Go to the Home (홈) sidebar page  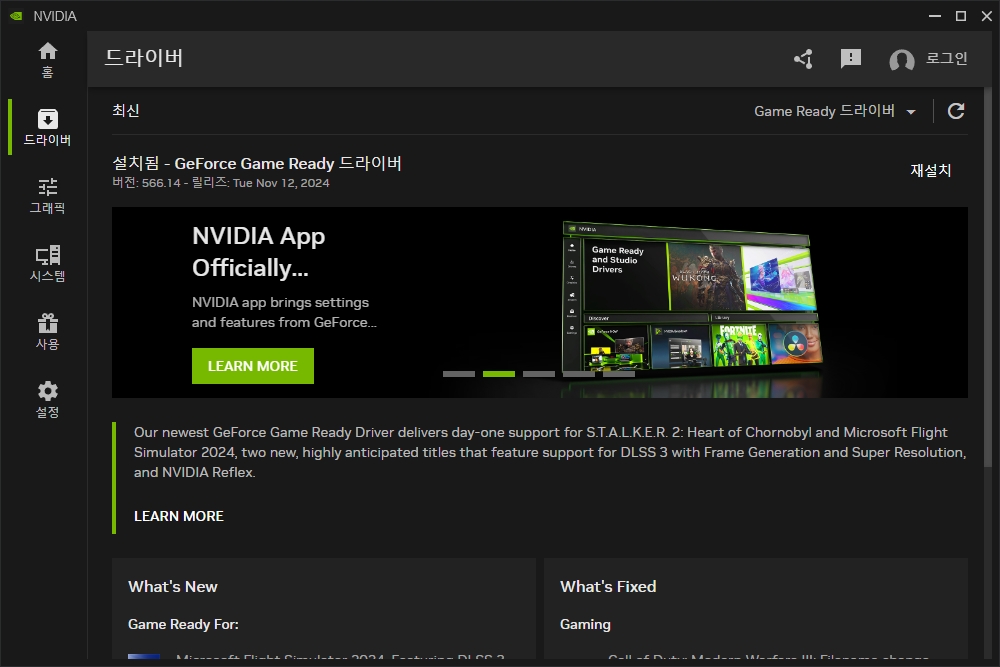[x=47, y=60]
